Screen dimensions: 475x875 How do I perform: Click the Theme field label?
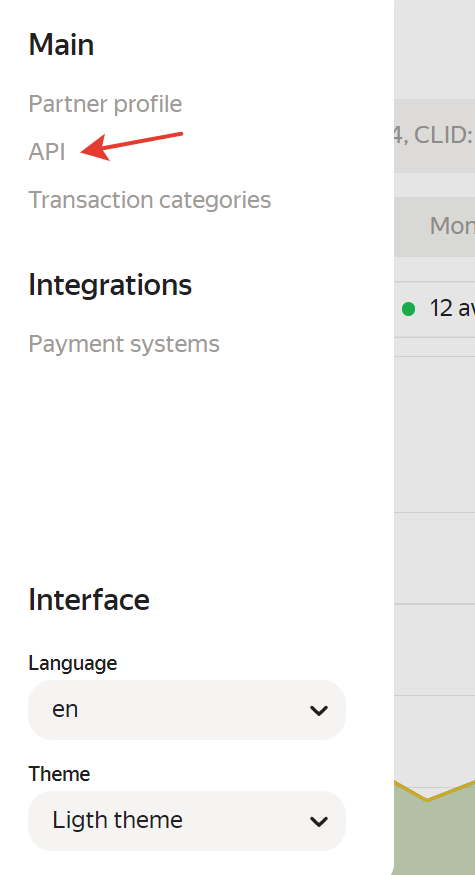(59, 774)
